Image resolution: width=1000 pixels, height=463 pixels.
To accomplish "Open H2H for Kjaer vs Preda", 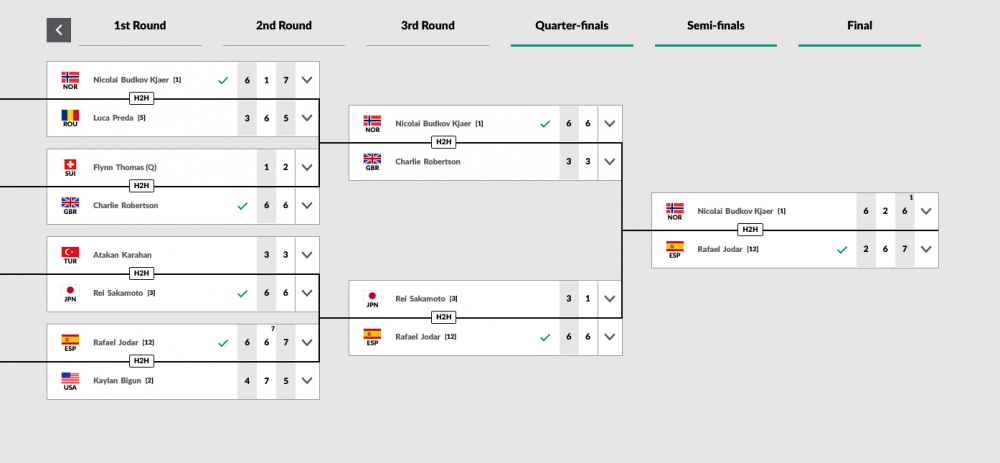I will (x=141, y=98).
